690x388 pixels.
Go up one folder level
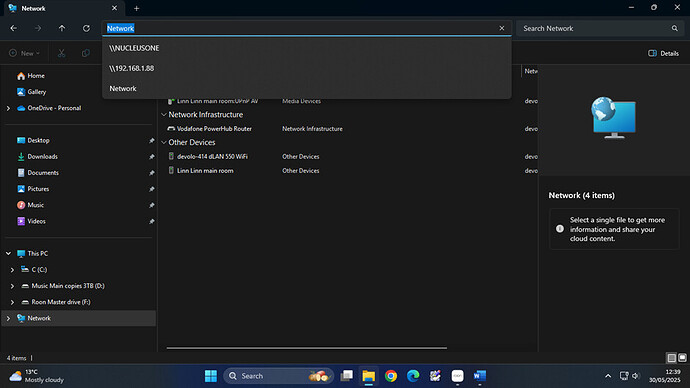click(x=62, y=28)
